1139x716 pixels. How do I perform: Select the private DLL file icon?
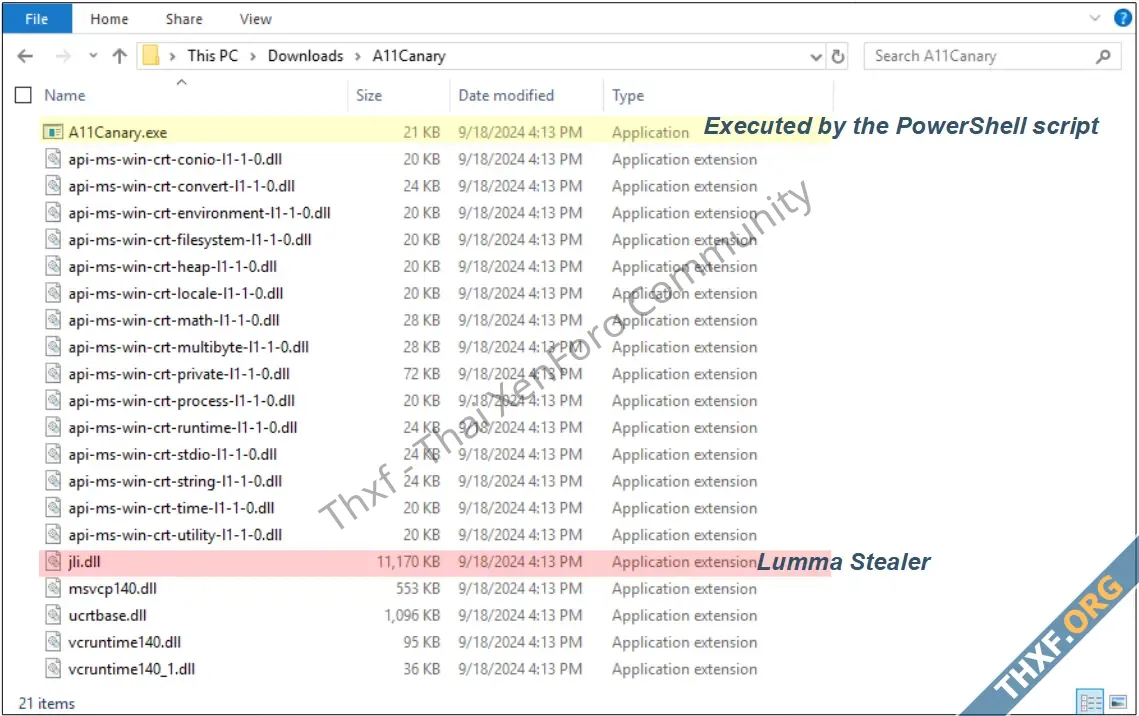point(53,374)
